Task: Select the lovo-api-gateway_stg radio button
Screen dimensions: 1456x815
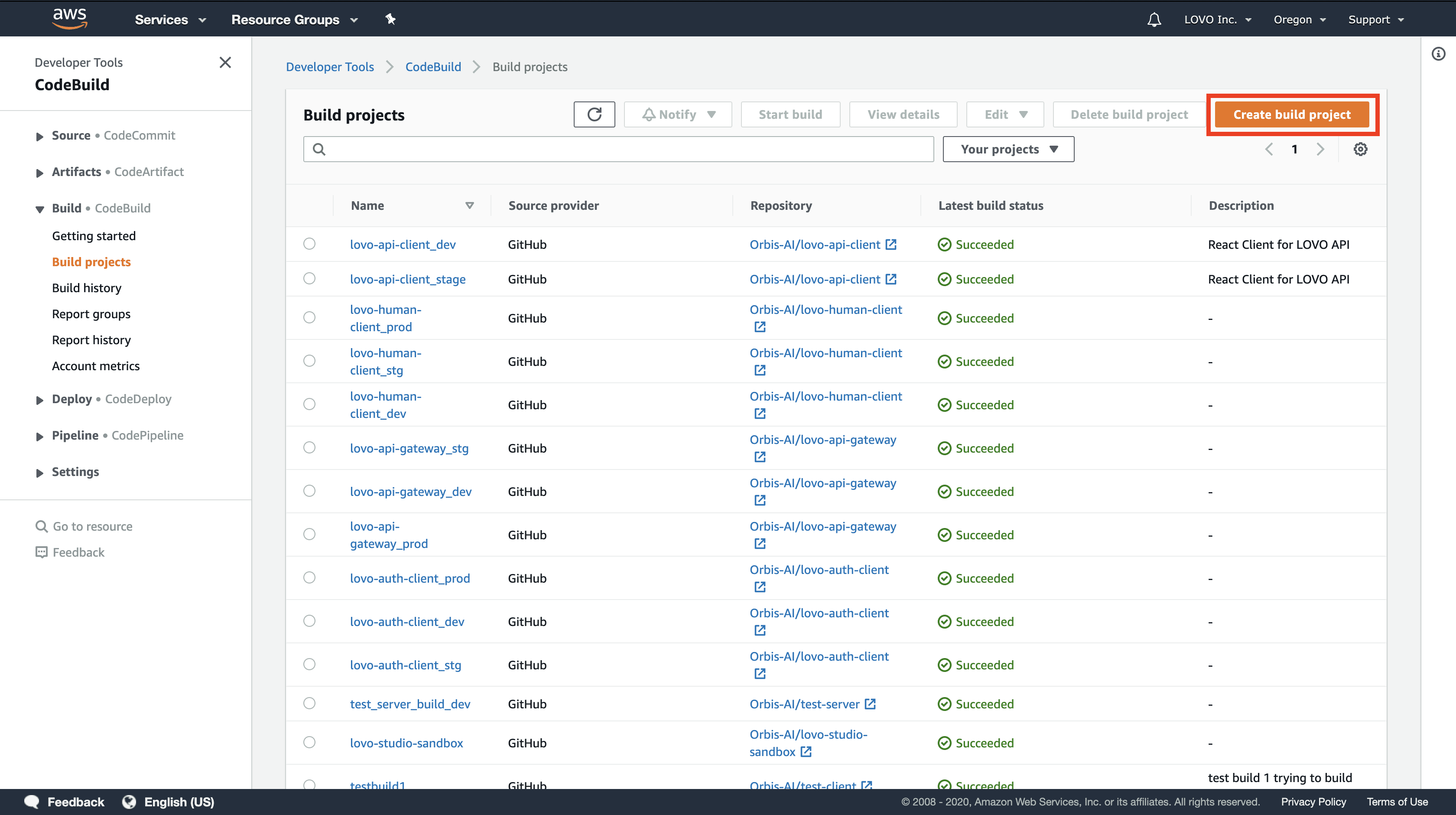Action: (x=309, y=447)
